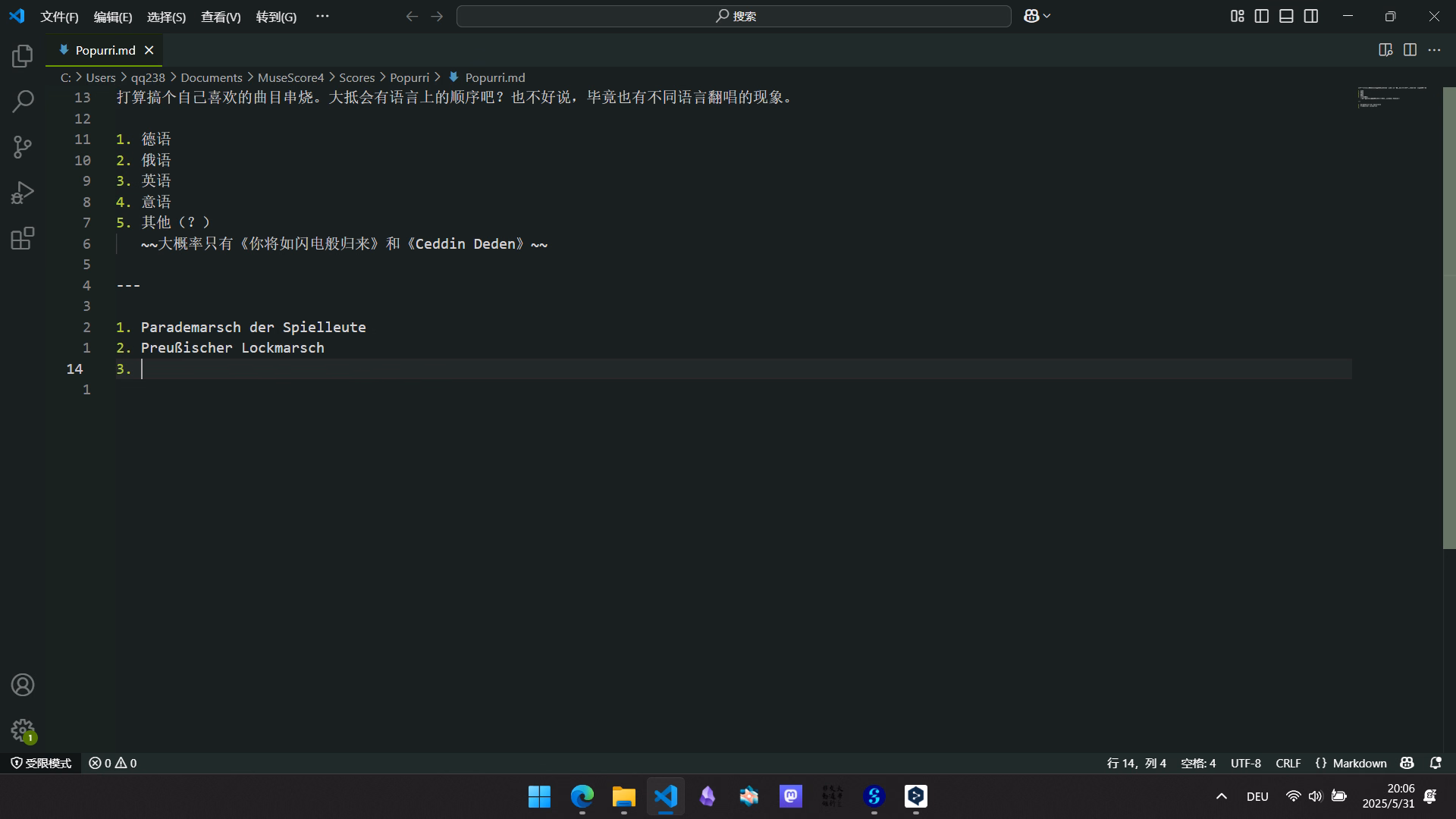
Task: Click the Markdown language mode button
Action: pos(1351,763)
